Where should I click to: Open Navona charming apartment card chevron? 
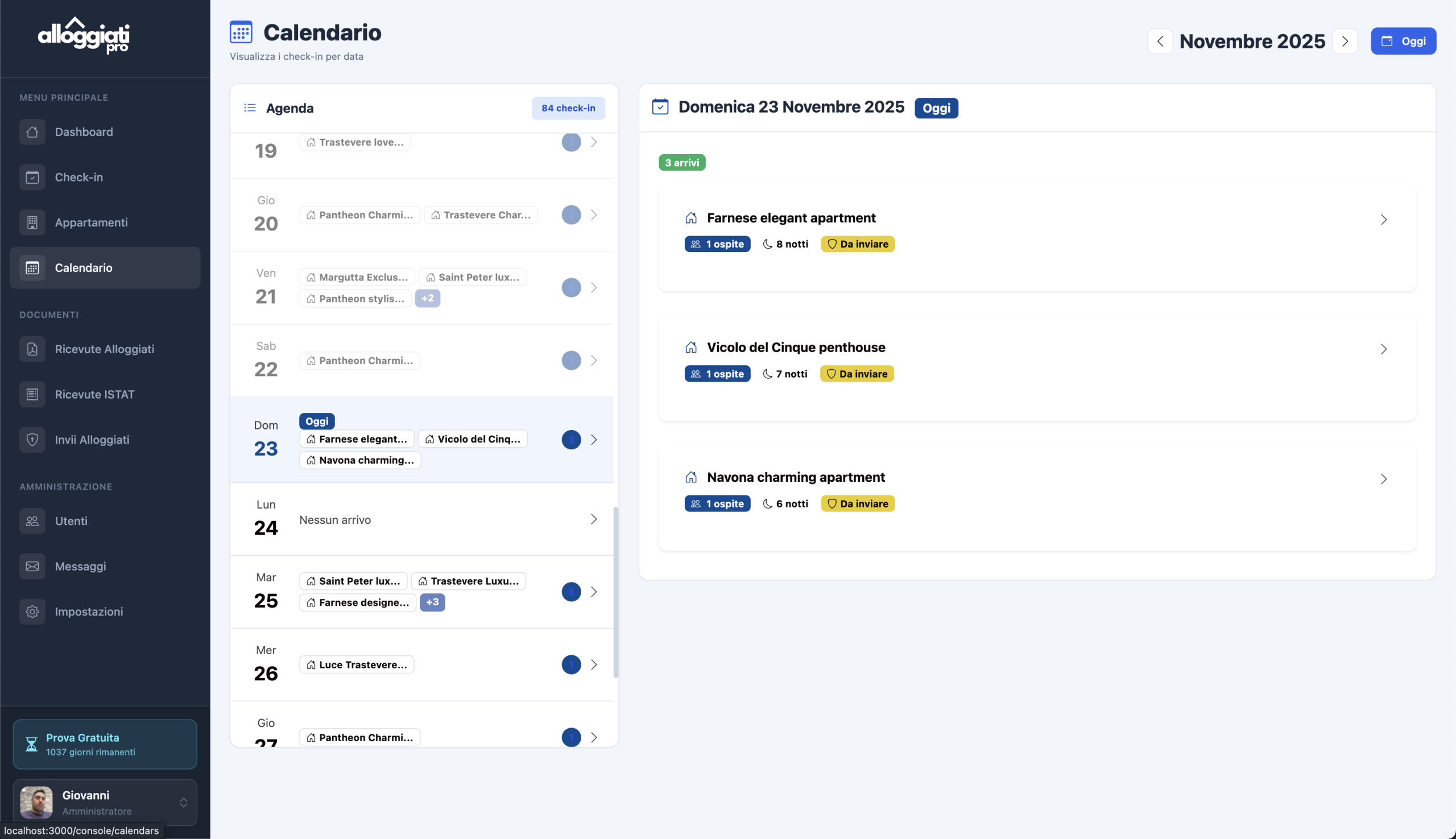coord(1383,479)
